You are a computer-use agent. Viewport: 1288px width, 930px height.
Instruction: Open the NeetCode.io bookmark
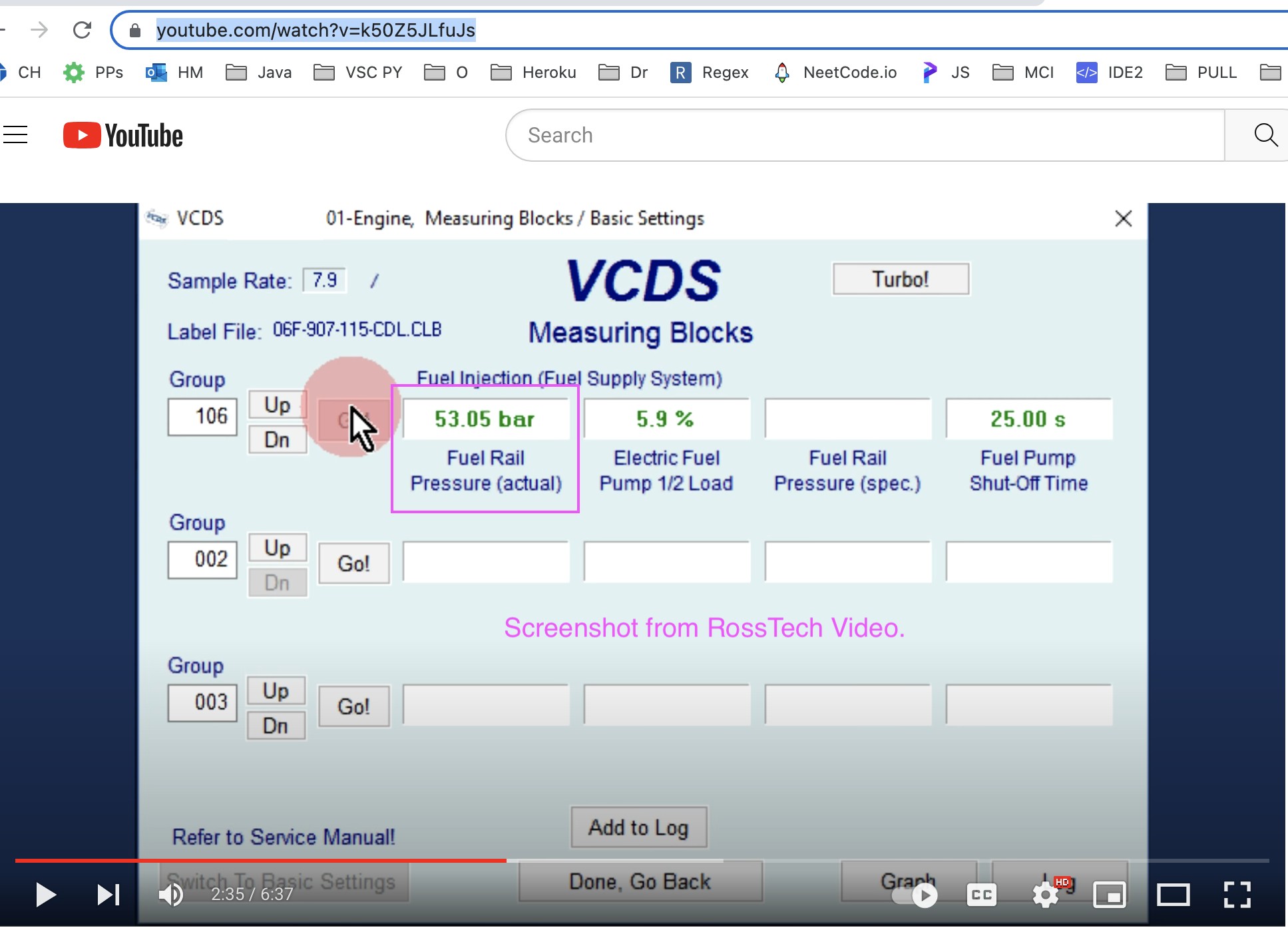coord(835,72)
